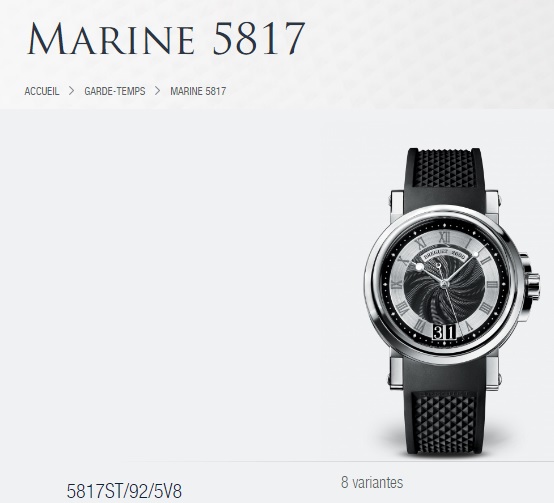Click the bottom-right steel lug of watch
Image resolution: width=554 pixels, height=503 pixels.
493,373
